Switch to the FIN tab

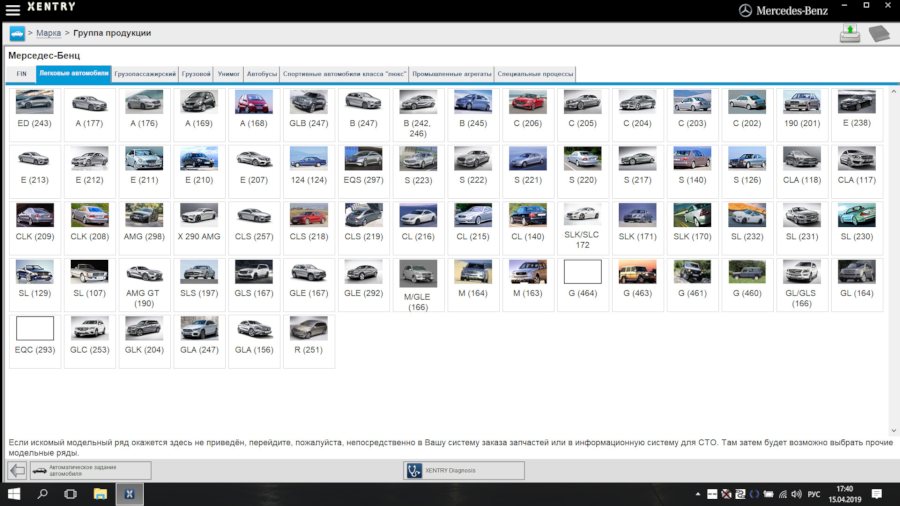(x=21, y=74)
